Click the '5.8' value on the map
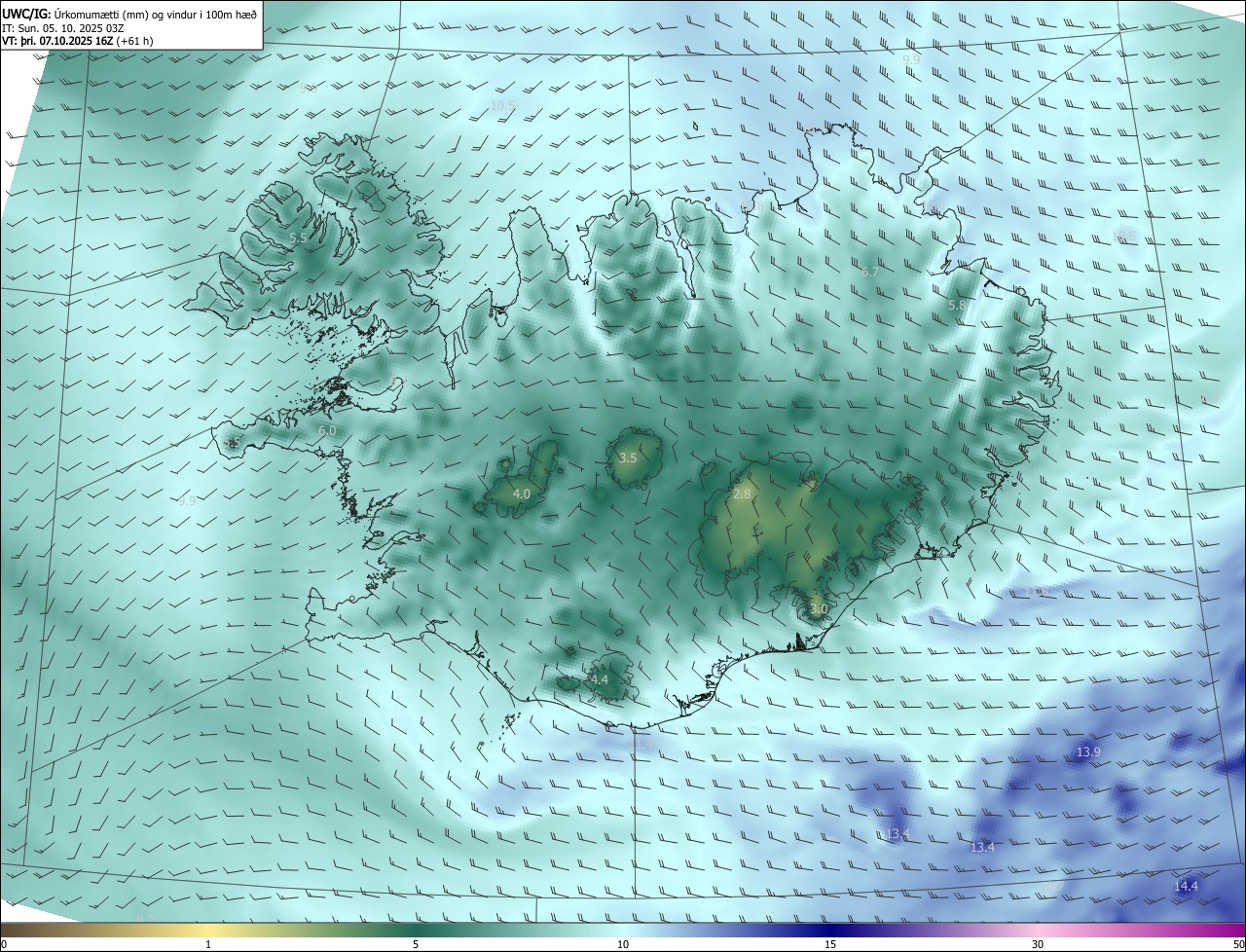1246x952 pixels. pos(957,305)
